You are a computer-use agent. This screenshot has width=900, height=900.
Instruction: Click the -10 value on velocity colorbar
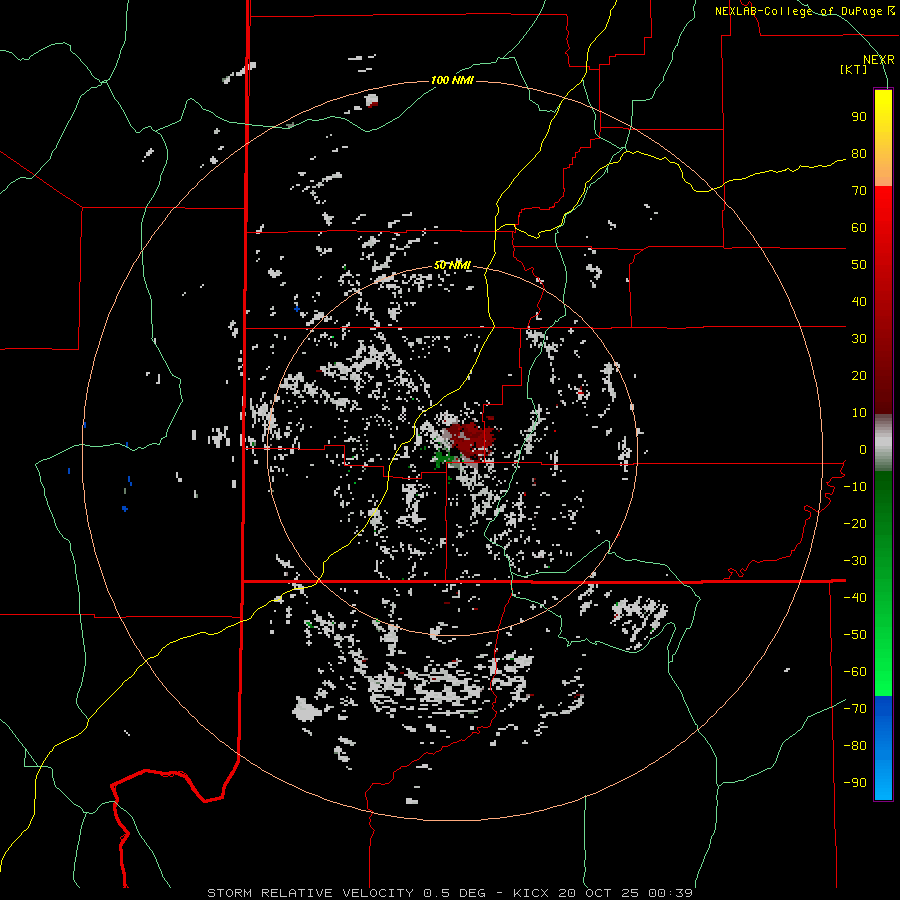pos(855,487)
